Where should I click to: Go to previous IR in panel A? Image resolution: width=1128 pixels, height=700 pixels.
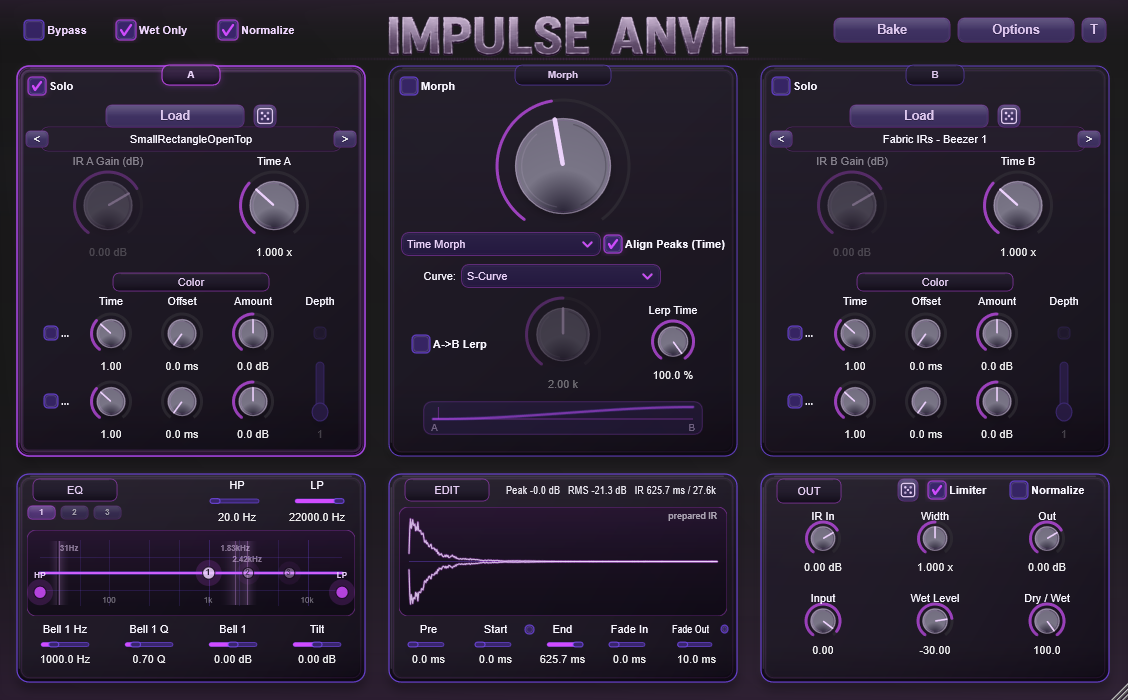37,139
